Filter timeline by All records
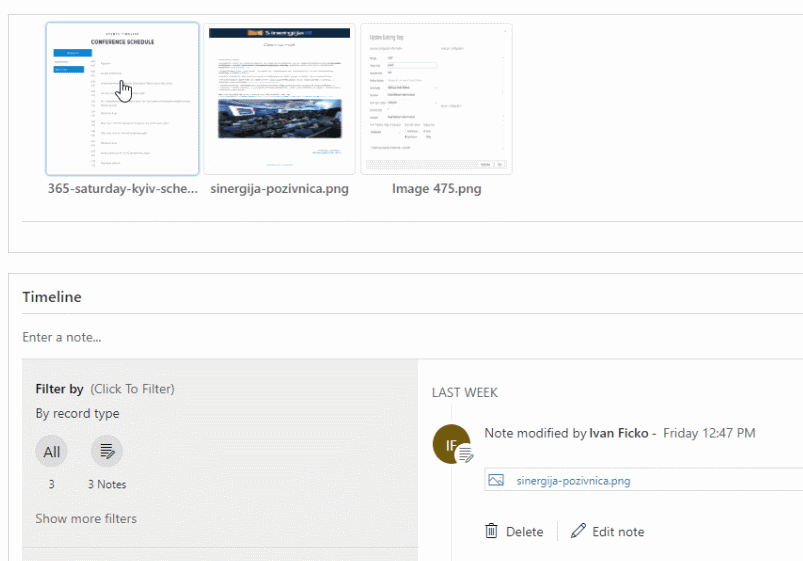 [51, 452]
